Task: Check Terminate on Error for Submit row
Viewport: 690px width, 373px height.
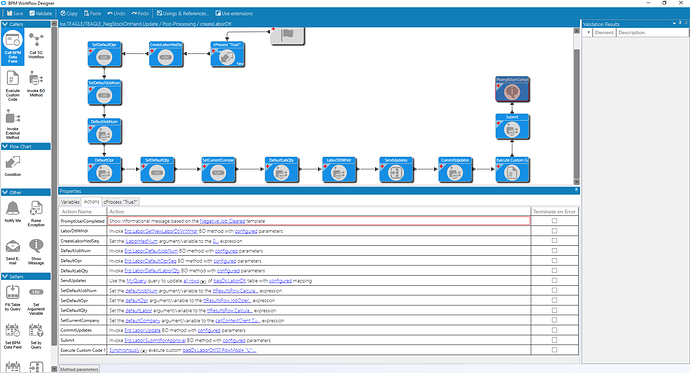Action: 554,340
